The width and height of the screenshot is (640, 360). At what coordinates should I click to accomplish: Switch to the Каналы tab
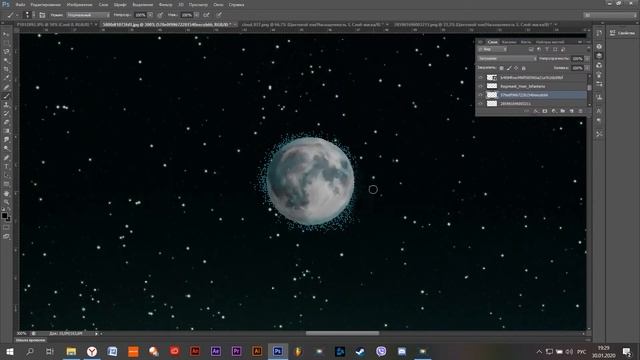509,42
